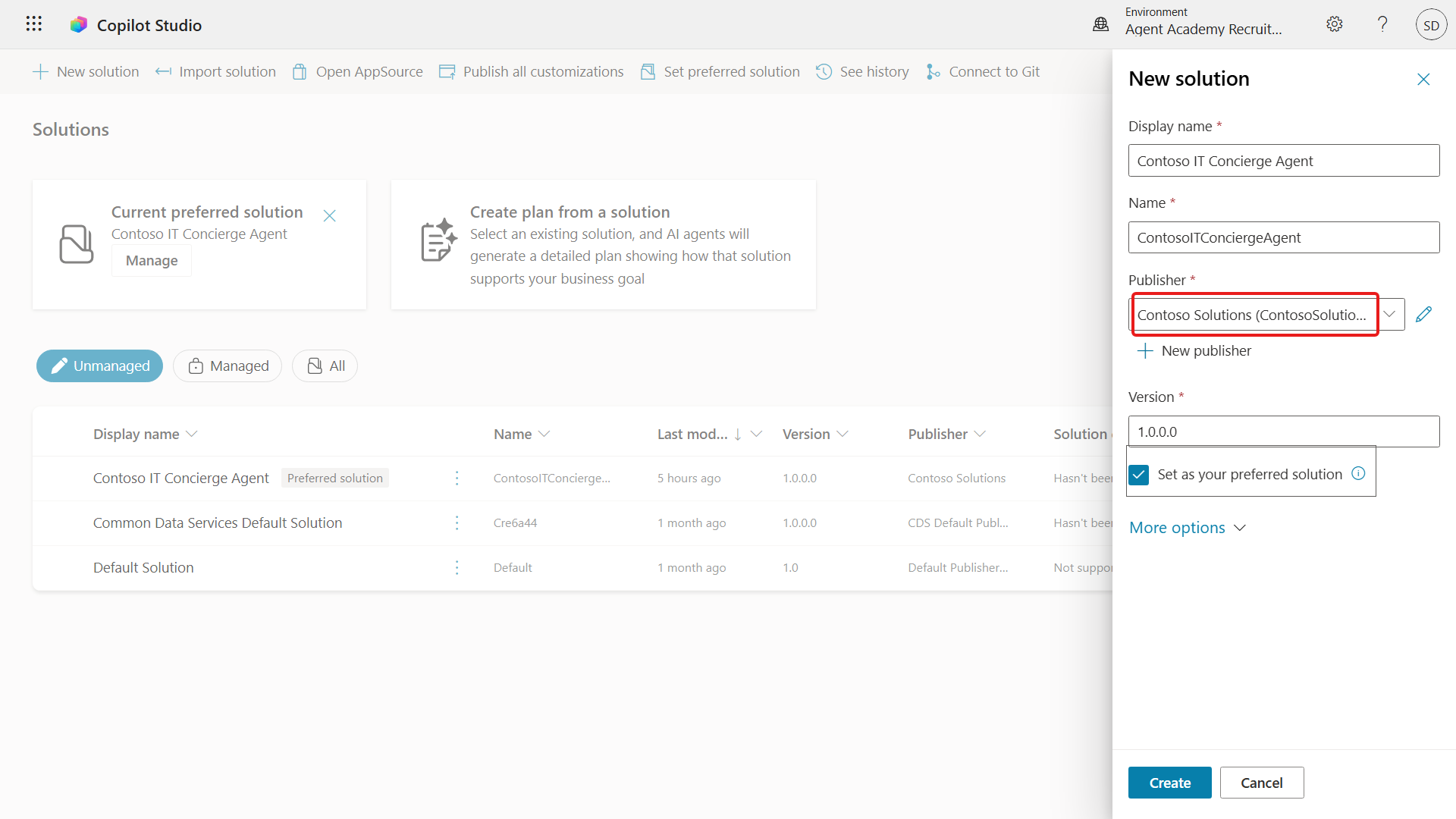Click the Name input field
Image resolution: width=1456 pixels, height=819 pixels.
[1283, 237]
